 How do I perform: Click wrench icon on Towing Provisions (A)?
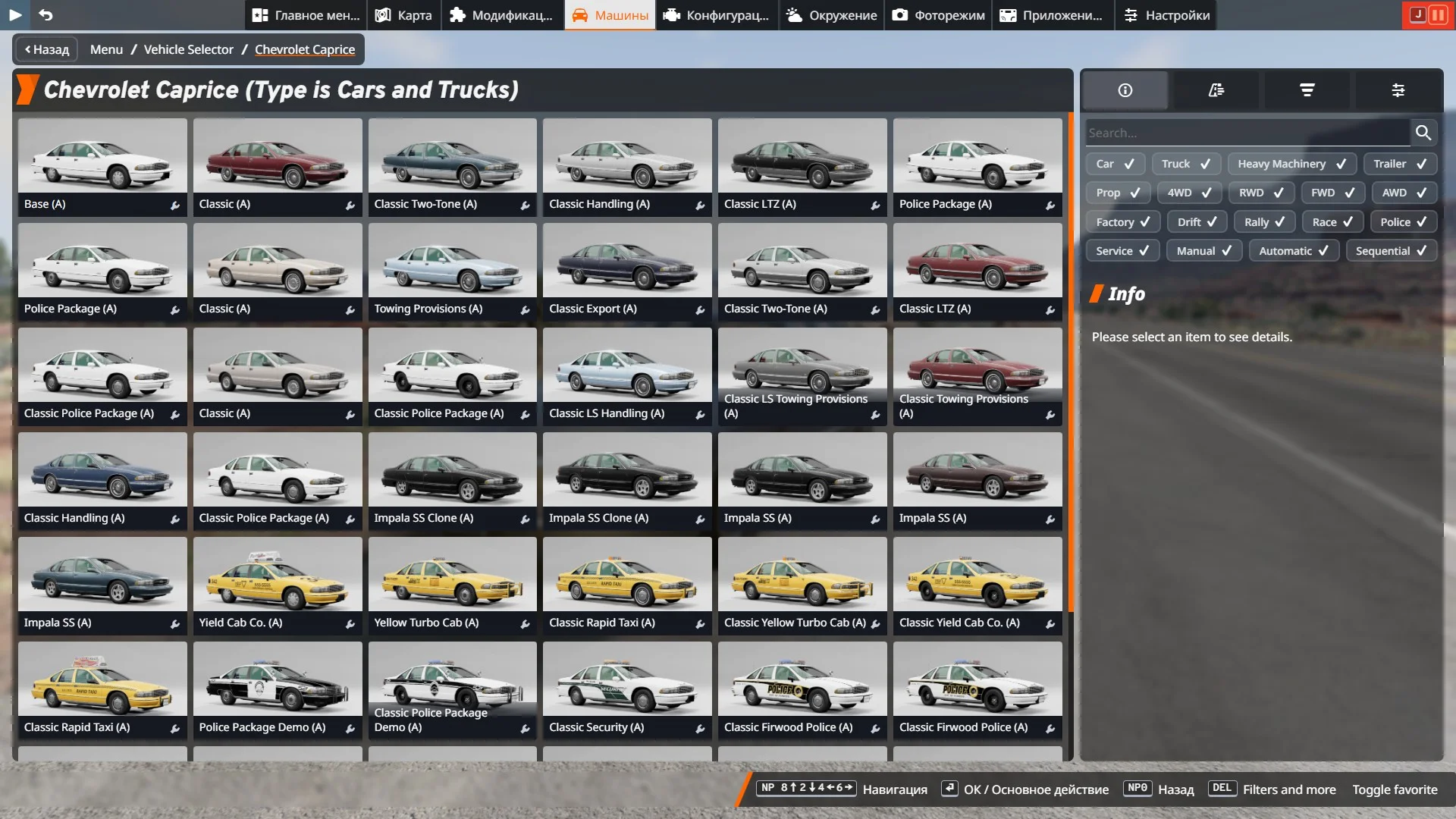point(525,309)
